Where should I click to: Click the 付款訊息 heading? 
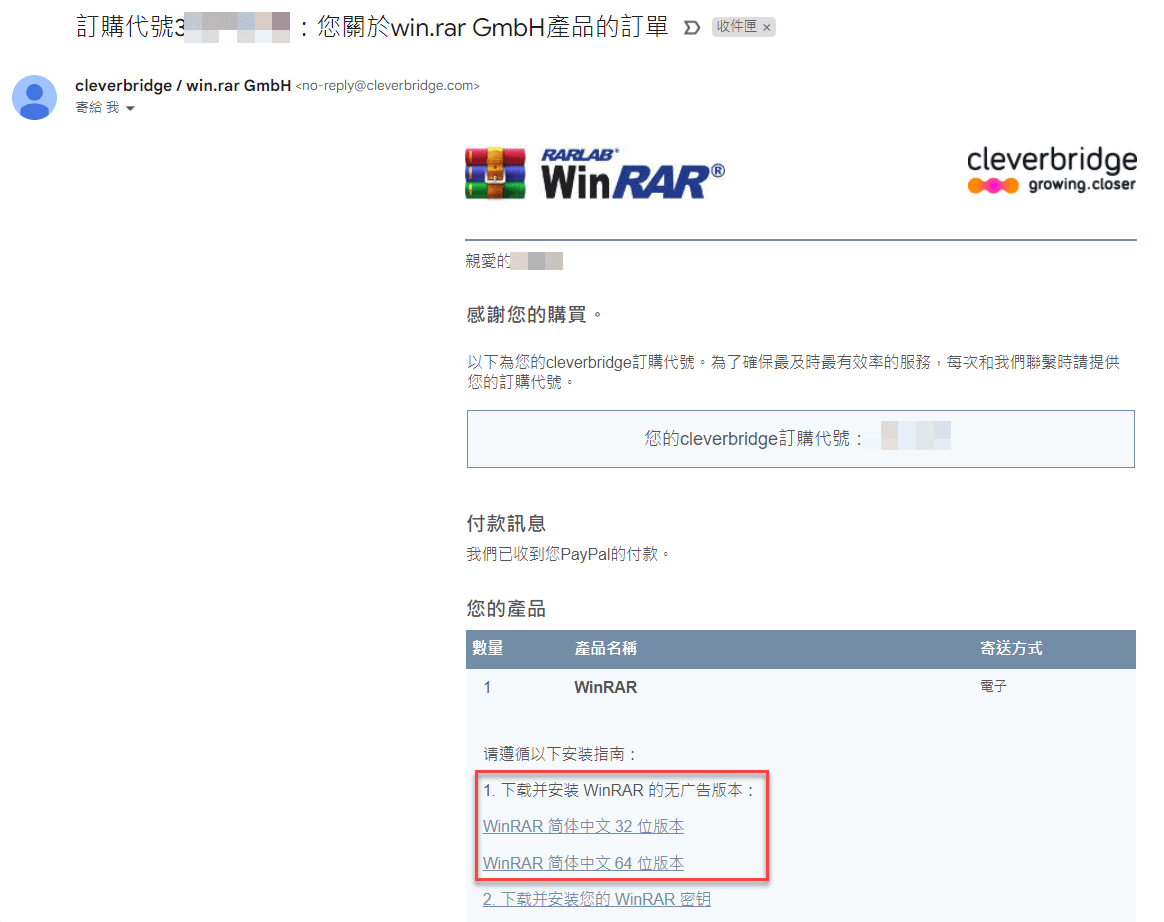(506, 523)
